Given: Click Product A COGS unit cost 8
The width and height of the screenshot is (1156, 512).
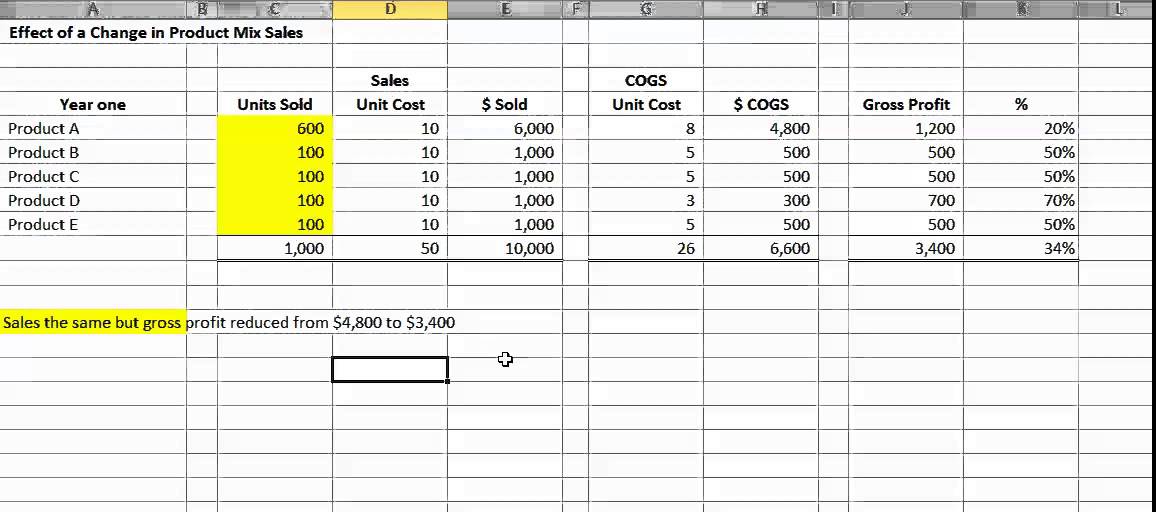Looking at the screenshot, I should pos(646,128).
